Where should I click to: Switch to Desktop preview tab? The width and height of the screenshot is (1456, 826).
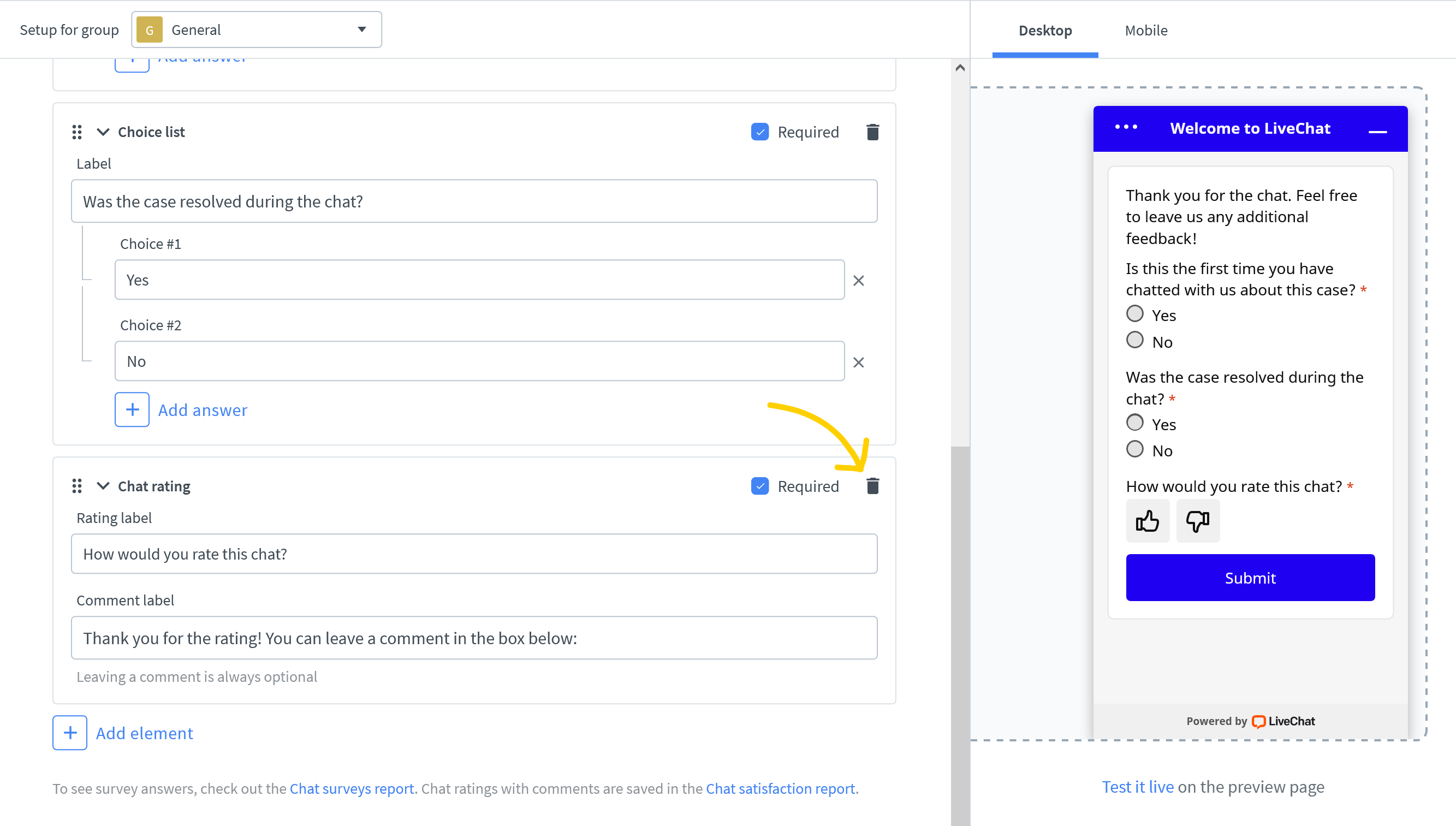point(1045,29)
